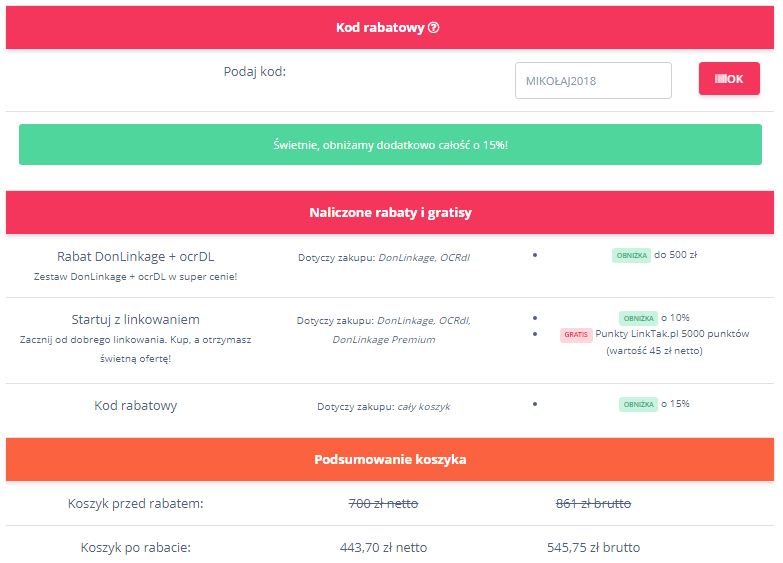The height and width of the screenshot is (563, 783).
Task: Click the help question-mark icon beside Kod rabatowy
Action: tap(434, 28)
